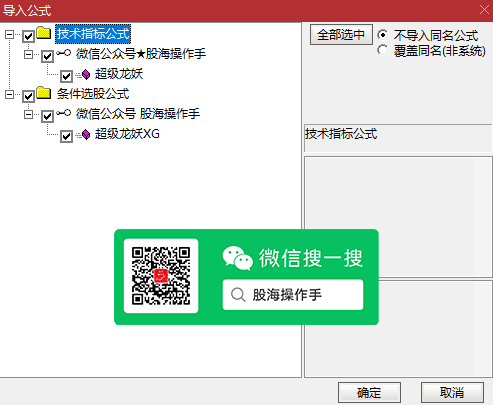
Task: Collapse 微信公众号 股海操作手 node under 条件选股公式
Action: 29,114
